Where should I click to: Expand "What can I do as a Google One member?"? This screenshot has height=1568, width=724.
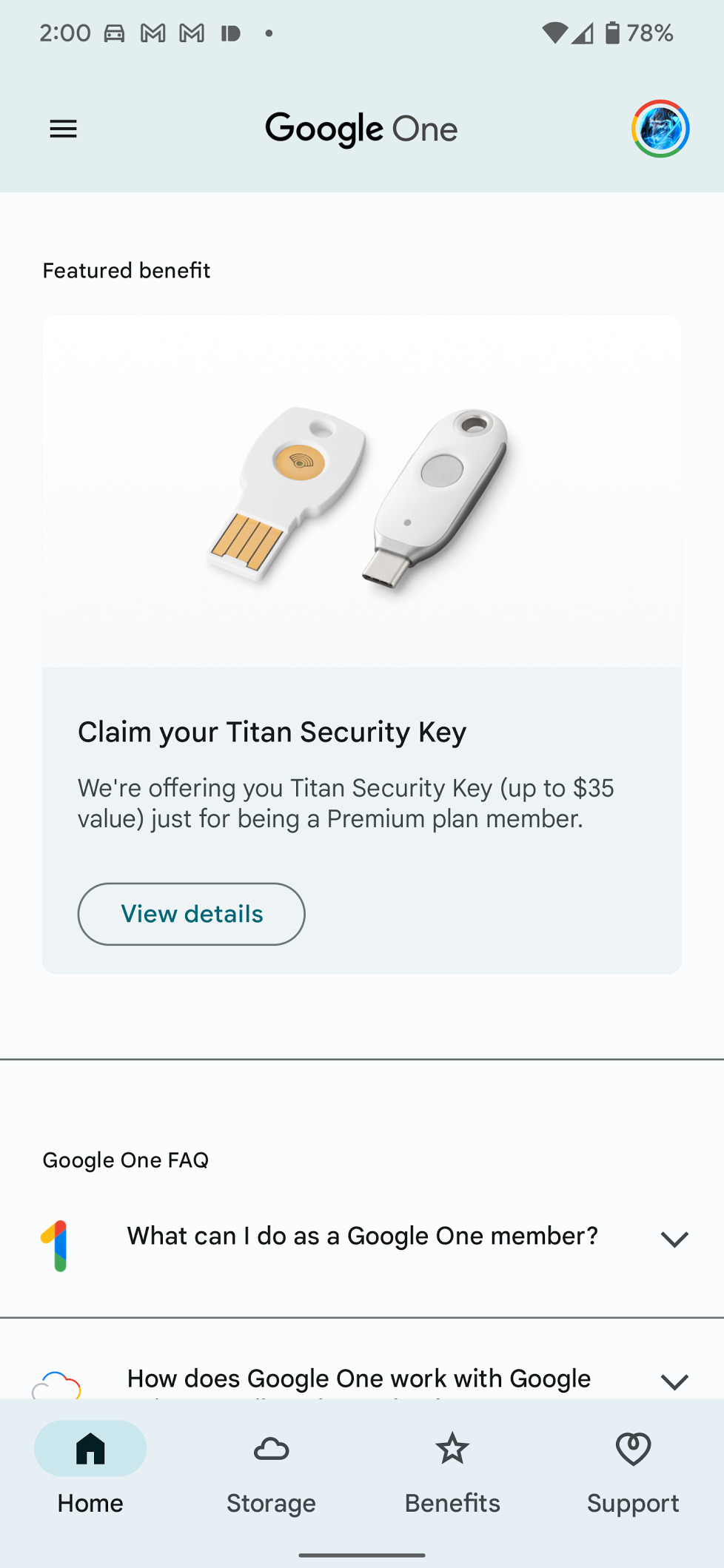(362, 1236)
